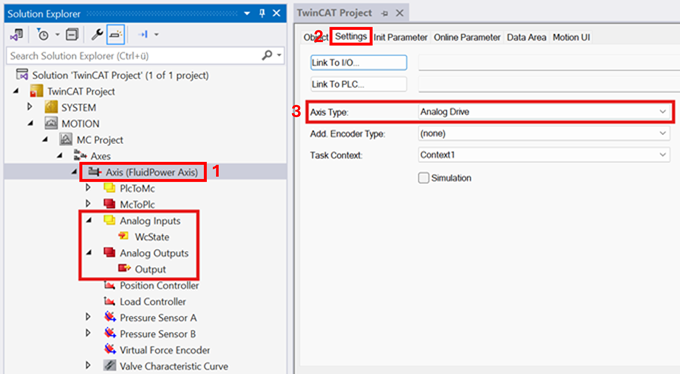Open the Solution Explorer window options dropdown
Image resolution: width=680 pixels, height=374 pixels.
tap(247, 13)
